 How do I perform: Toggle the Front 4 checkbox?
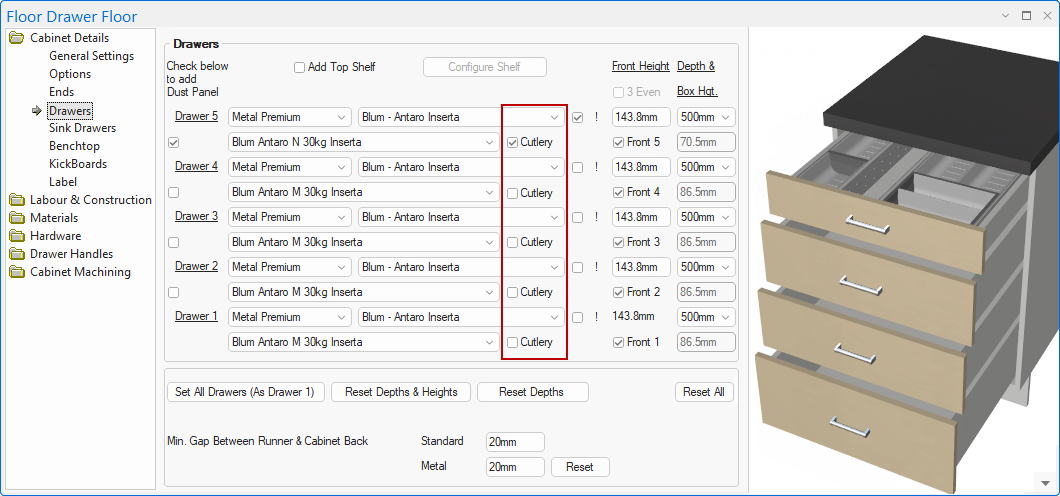[x=619, y=193]
